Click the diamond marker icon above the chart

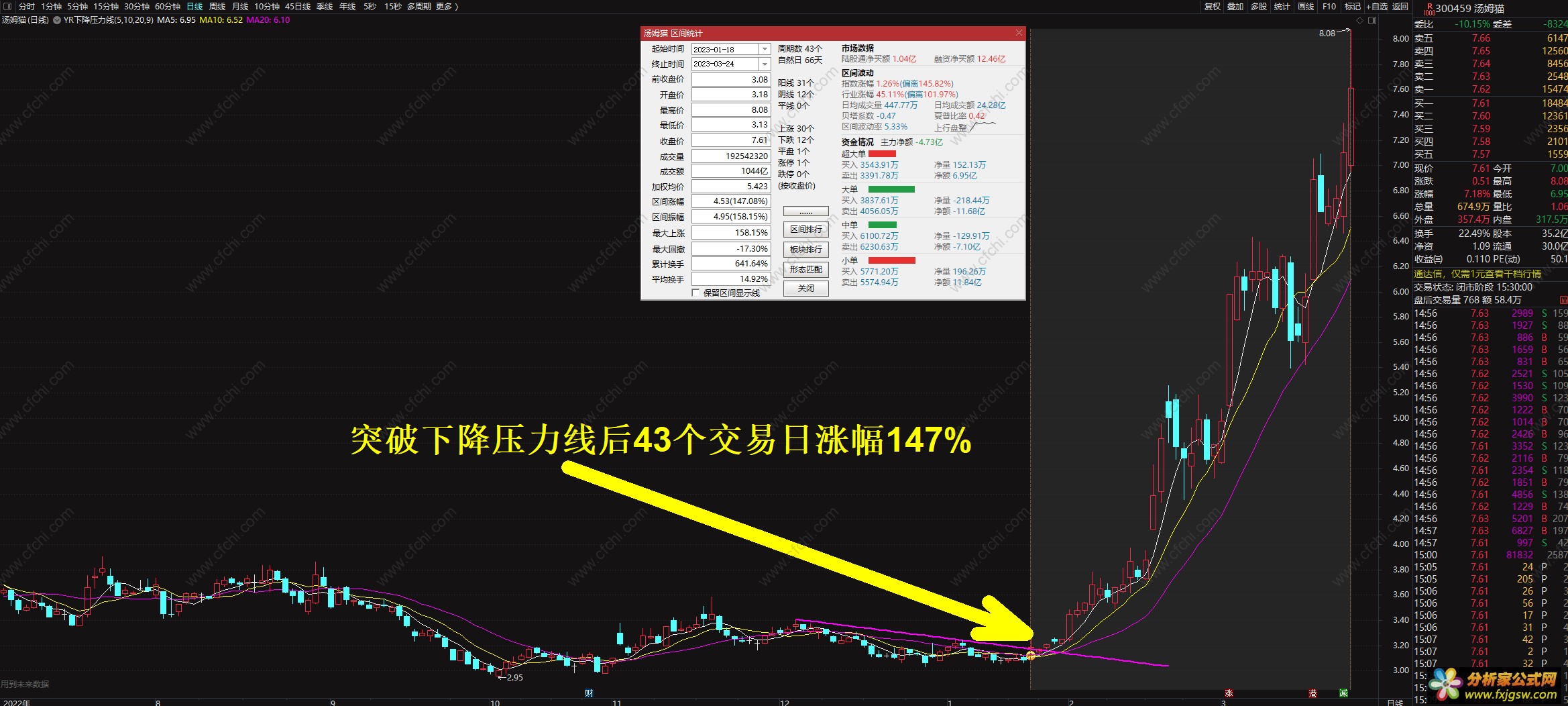point(1359,20)
